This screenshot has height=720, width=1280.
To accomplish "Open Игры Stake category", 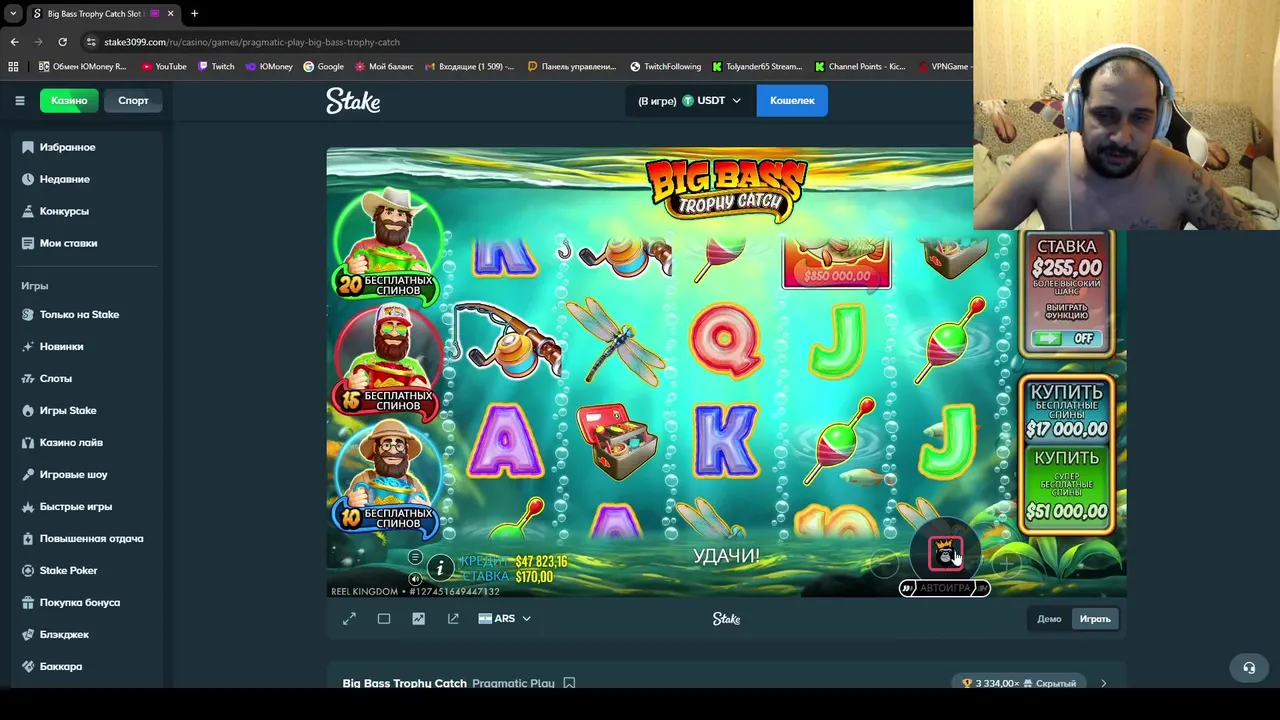I will pos(87,410).
